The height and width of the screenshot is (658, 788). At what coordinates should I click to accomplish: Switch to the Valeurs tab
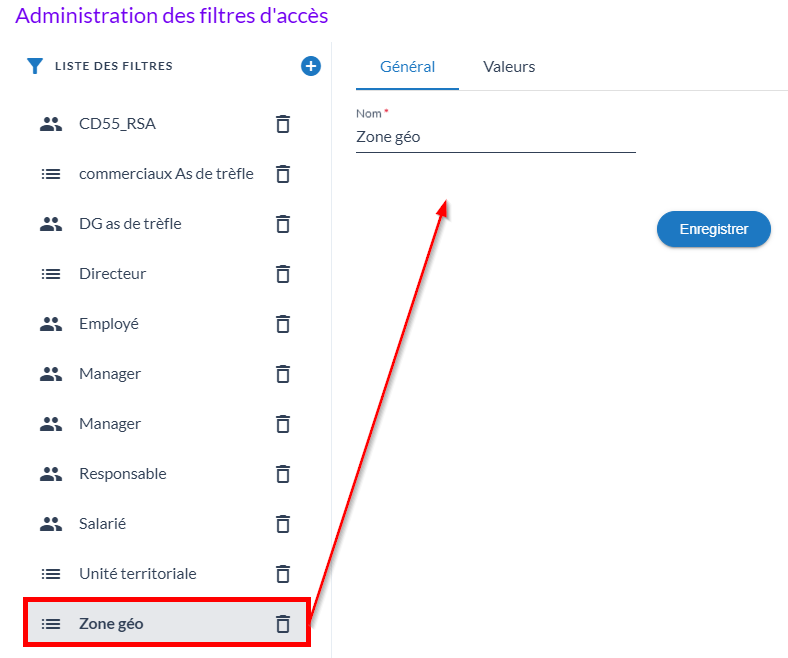point(509,67)
